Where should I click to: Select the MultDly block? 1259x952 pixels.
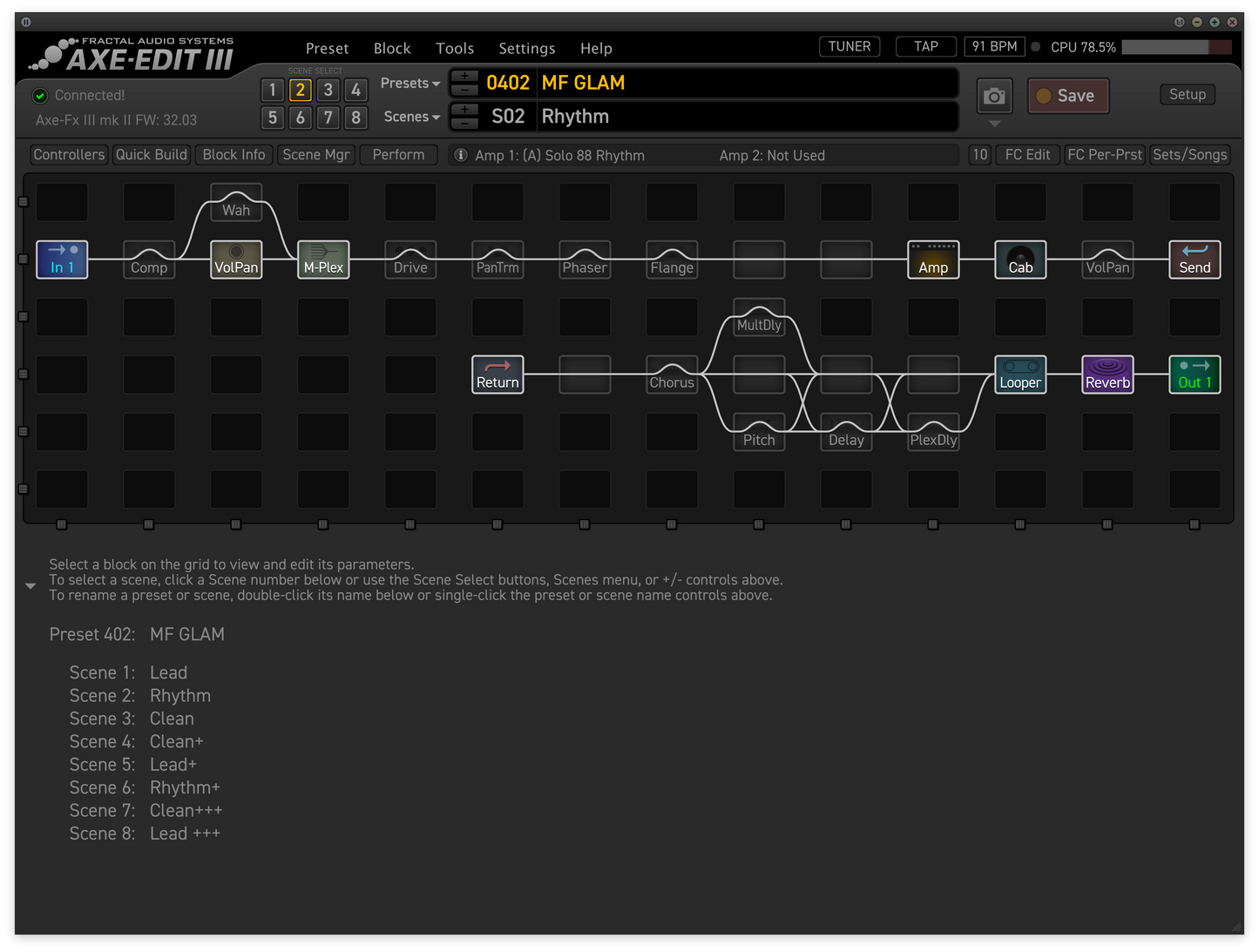tap(759, 317)
